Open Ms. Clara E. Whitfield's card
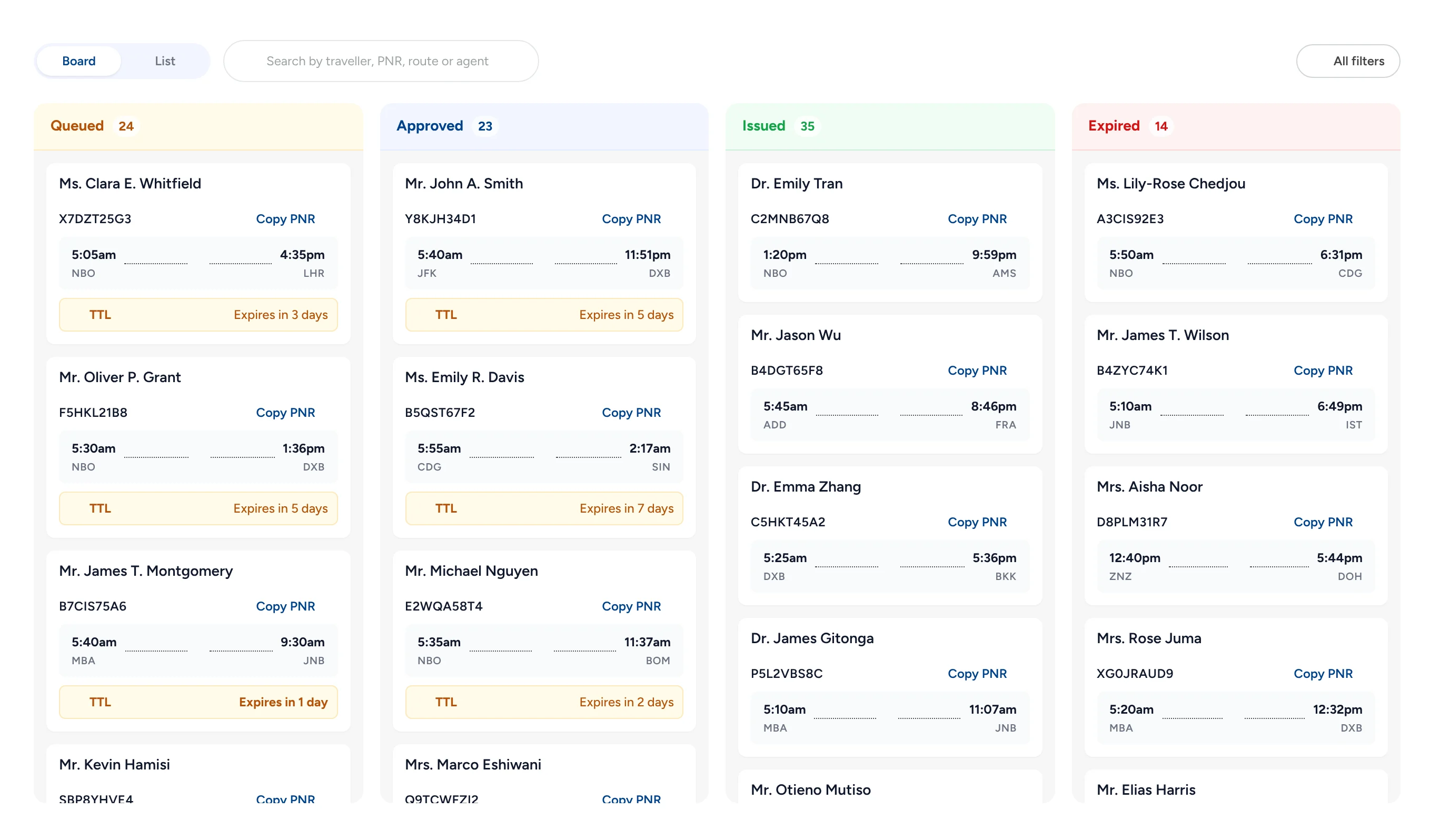This screenshot has width=1430, height=840. [198, 253]
